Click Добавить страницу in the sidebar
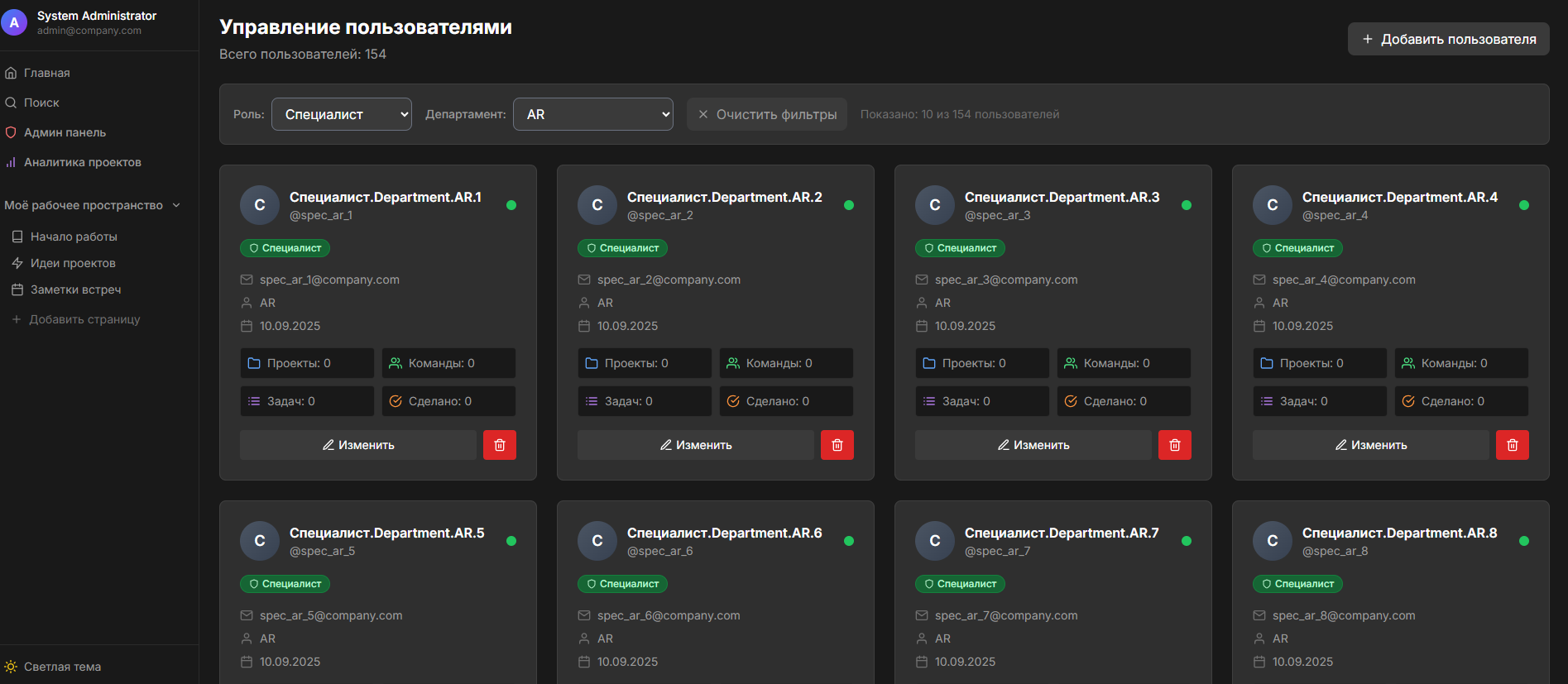The width and height of the screenshot is (1568, 684). pos(84,319)
